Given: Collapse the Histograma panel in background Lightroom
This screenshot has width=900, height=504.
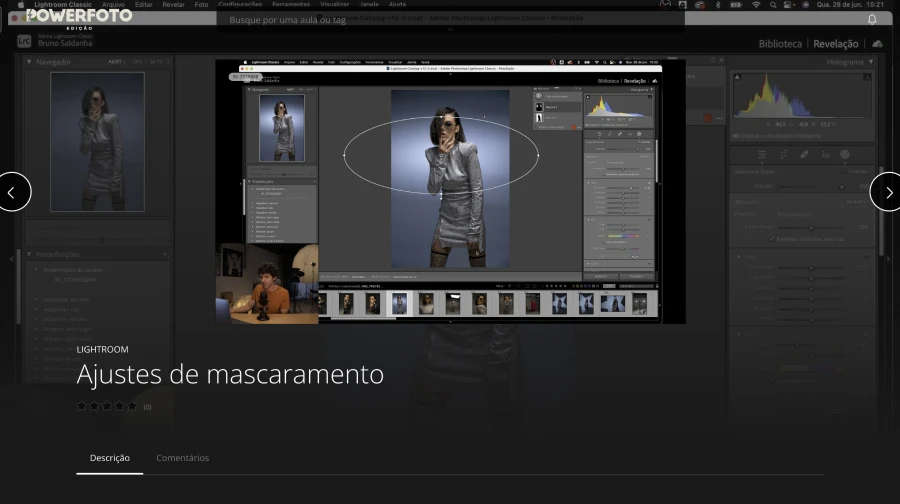Looking at the screenshot, I should (x=871, y=61).
